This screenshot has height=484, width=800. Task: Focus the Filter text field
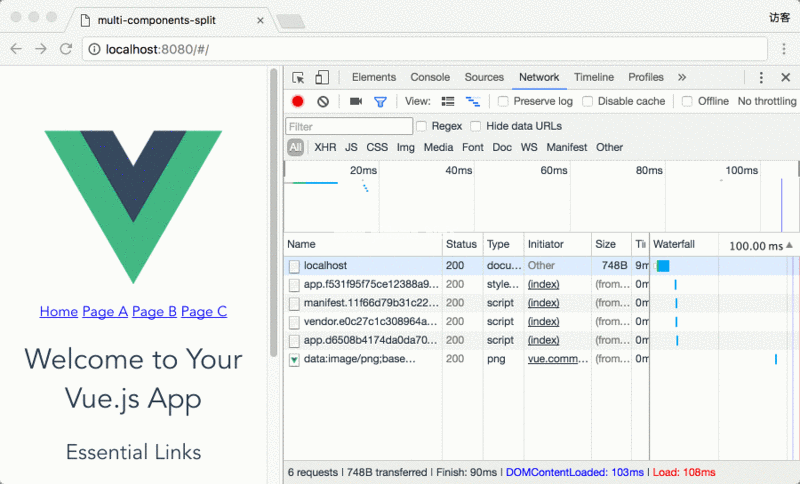coord(349,126)
